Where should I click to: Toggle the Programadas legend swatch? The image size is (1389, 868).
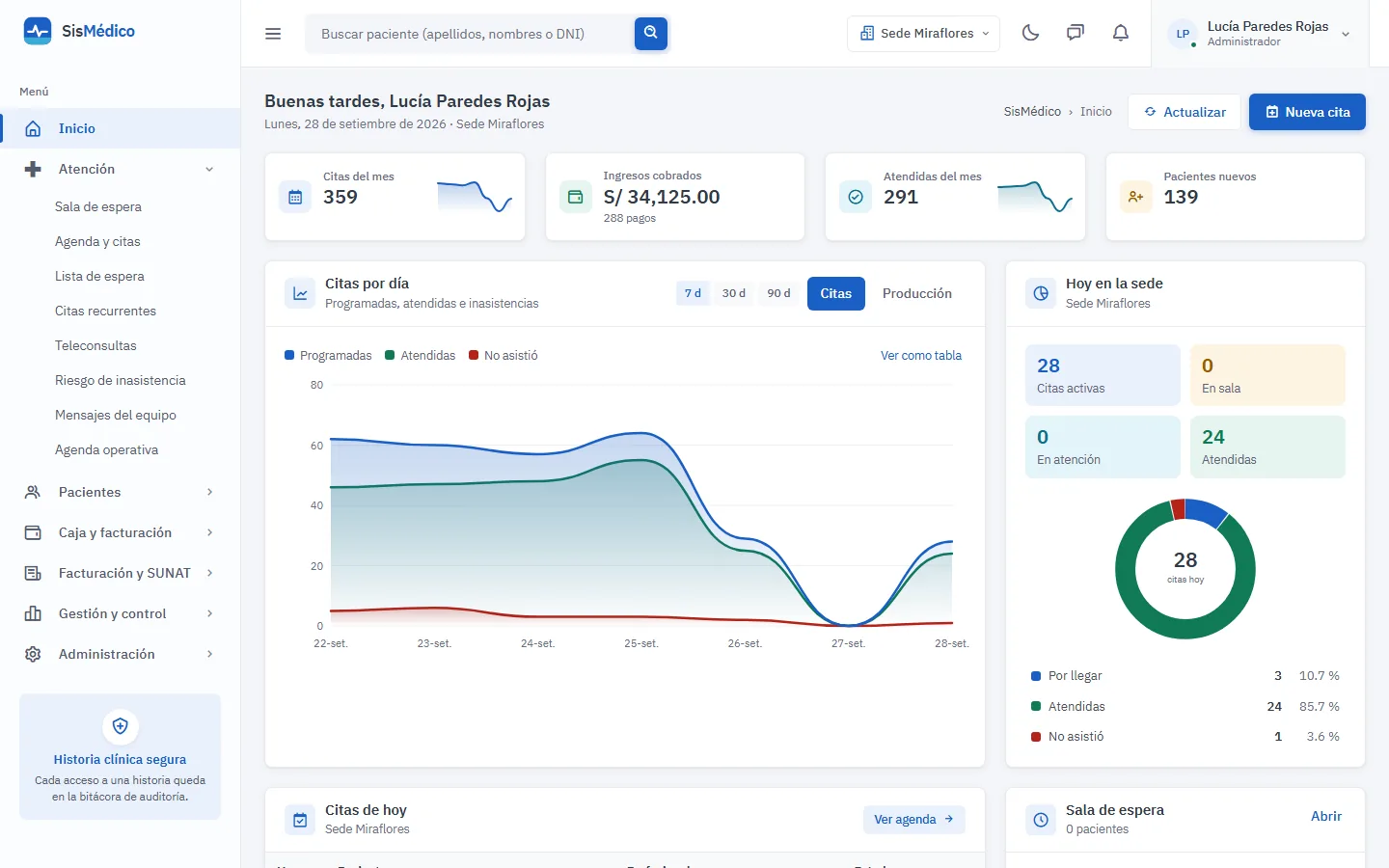pos(289,355)
